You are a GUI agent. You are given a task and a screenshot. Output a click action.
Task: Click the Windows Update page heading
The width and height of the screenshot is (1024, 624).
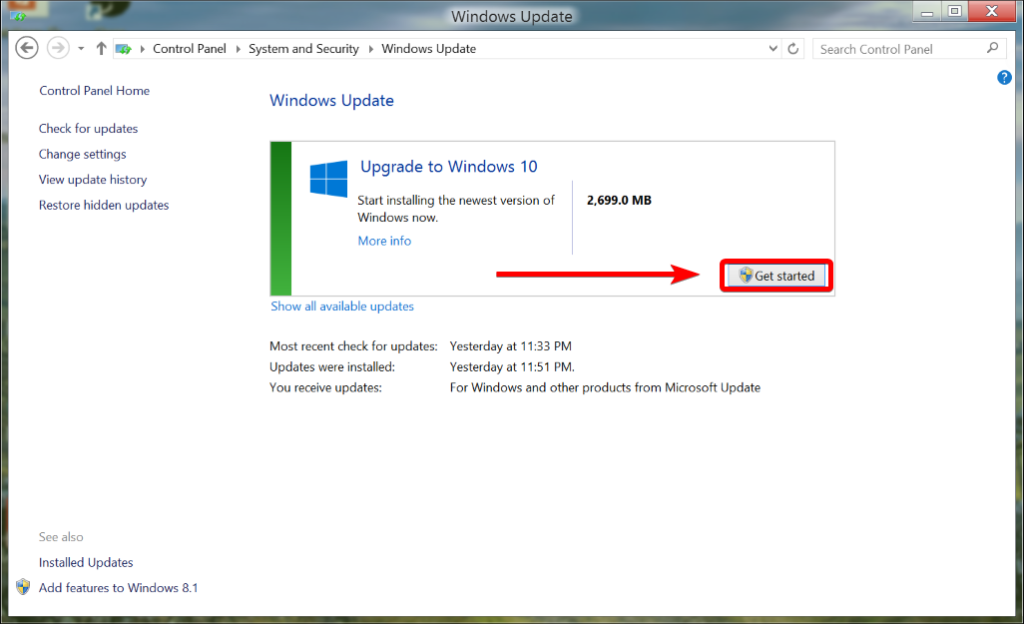(x=332, y=101)
